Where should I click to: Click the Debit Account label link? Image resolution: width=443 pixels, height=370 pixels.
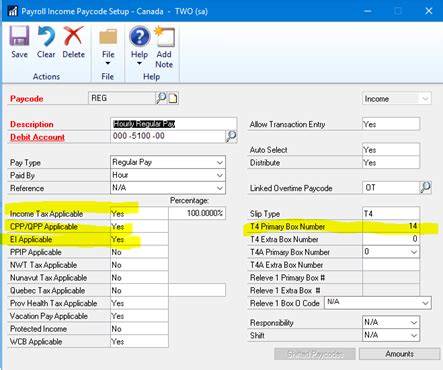pyautogui.click(x=37, y=137)
